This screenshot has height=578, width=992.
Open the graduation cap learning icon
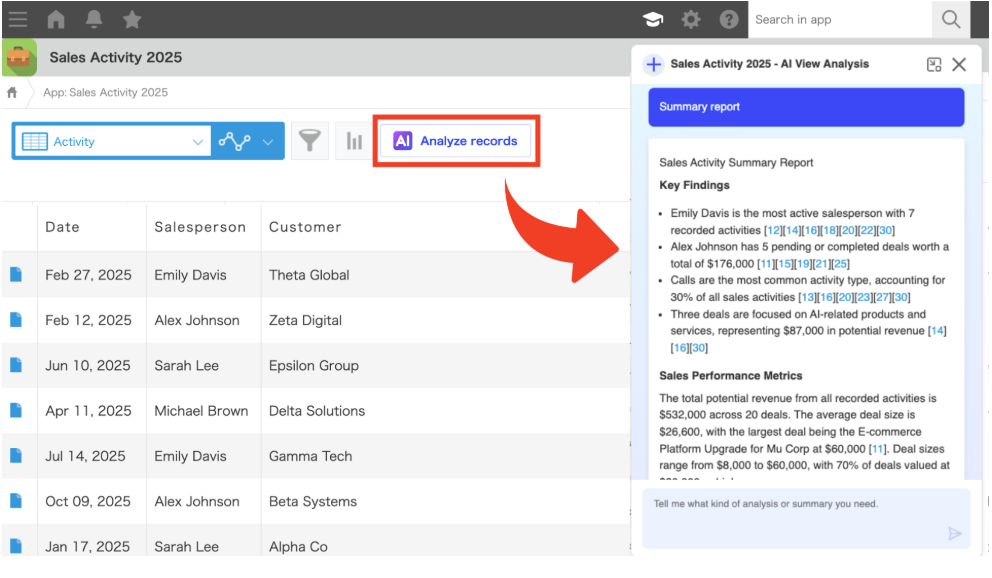click(653, 19)
